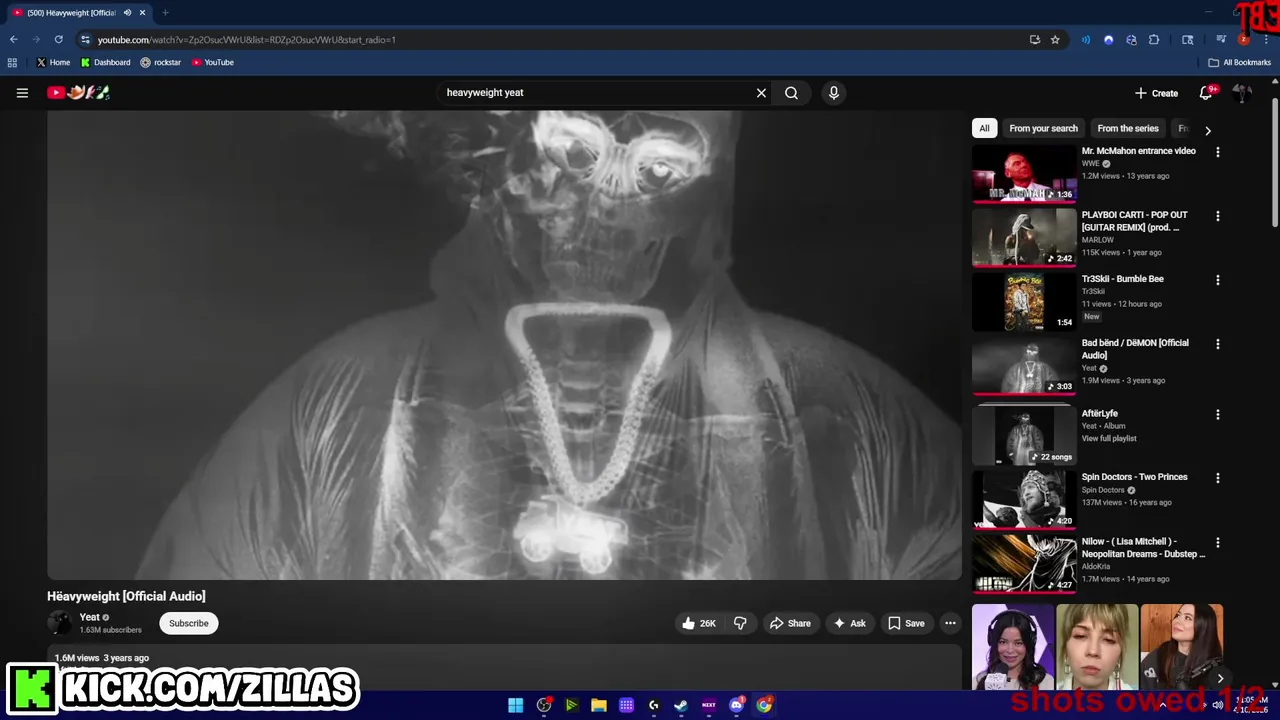The height and width of the screenshot is (720, 1280).
Task: Open options for AftërLyfe album
Action: 1217,414
